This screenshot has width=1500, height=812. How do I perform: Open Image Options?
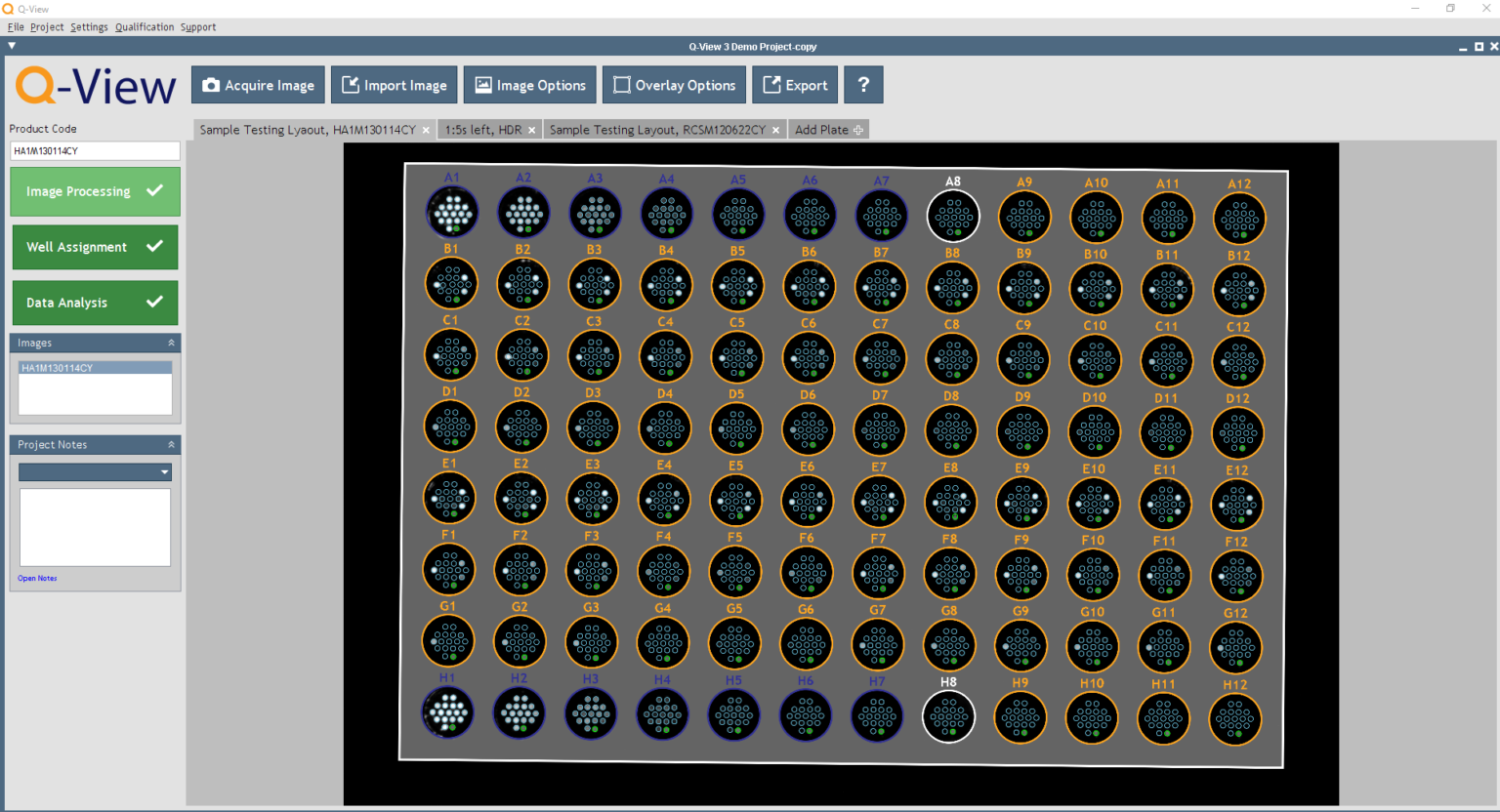tap(530, 85)
